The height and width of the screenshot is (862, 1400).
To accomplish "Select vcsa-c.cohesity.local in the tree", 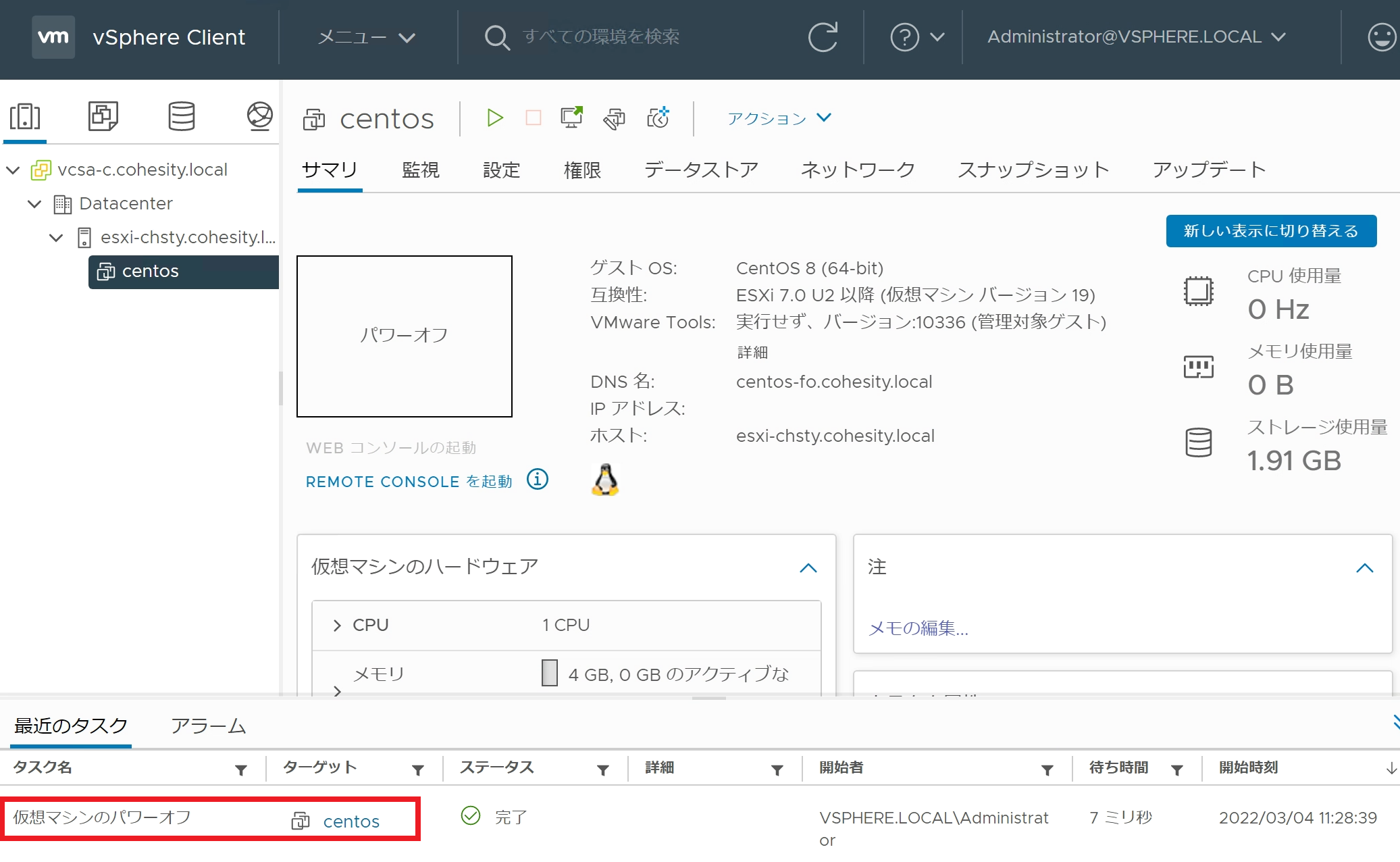I will tap(142, 170).
